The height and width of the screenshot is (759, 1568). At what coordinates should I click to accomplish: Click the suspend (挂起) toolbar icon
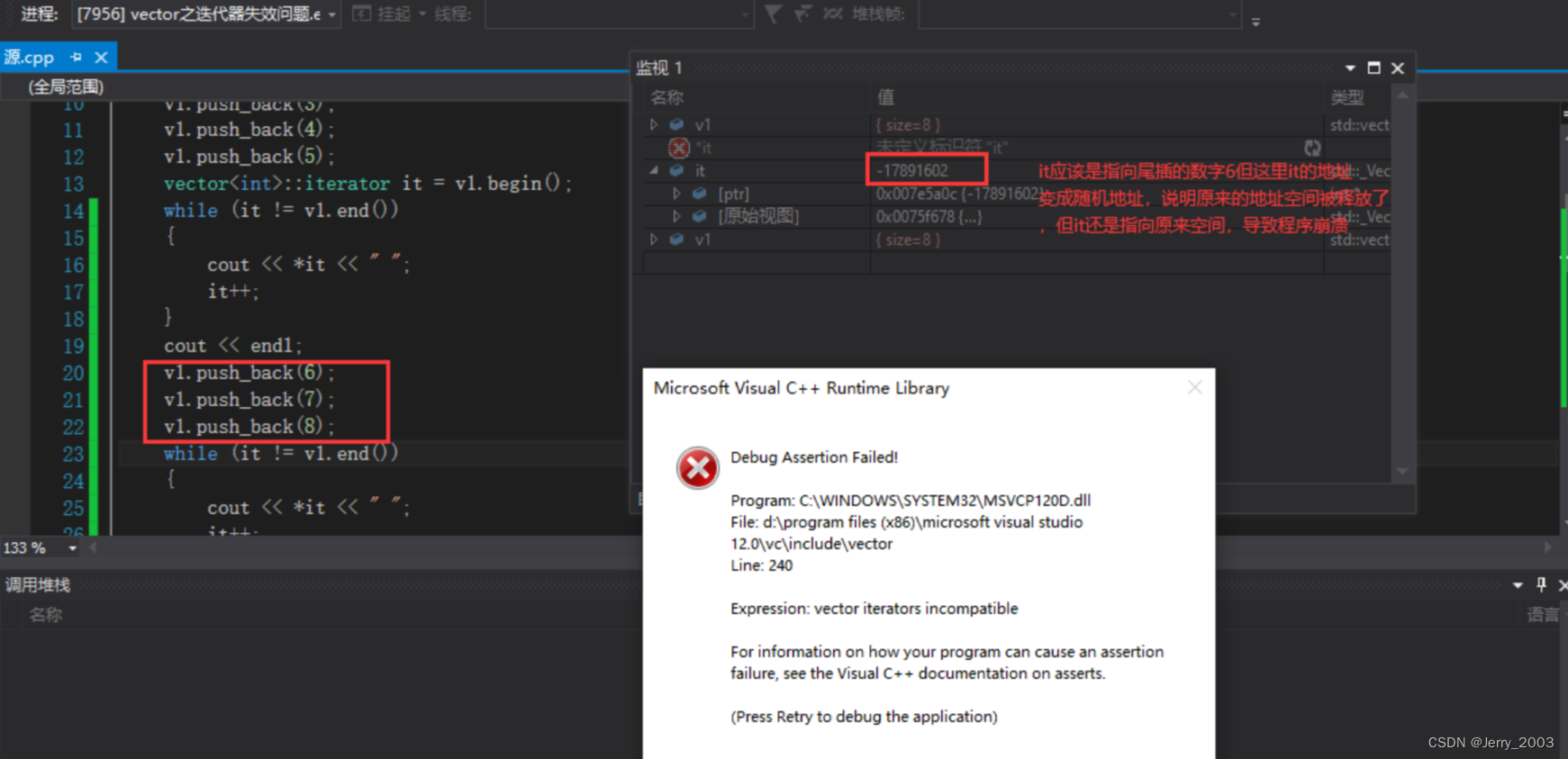click(x=361, y=14)
